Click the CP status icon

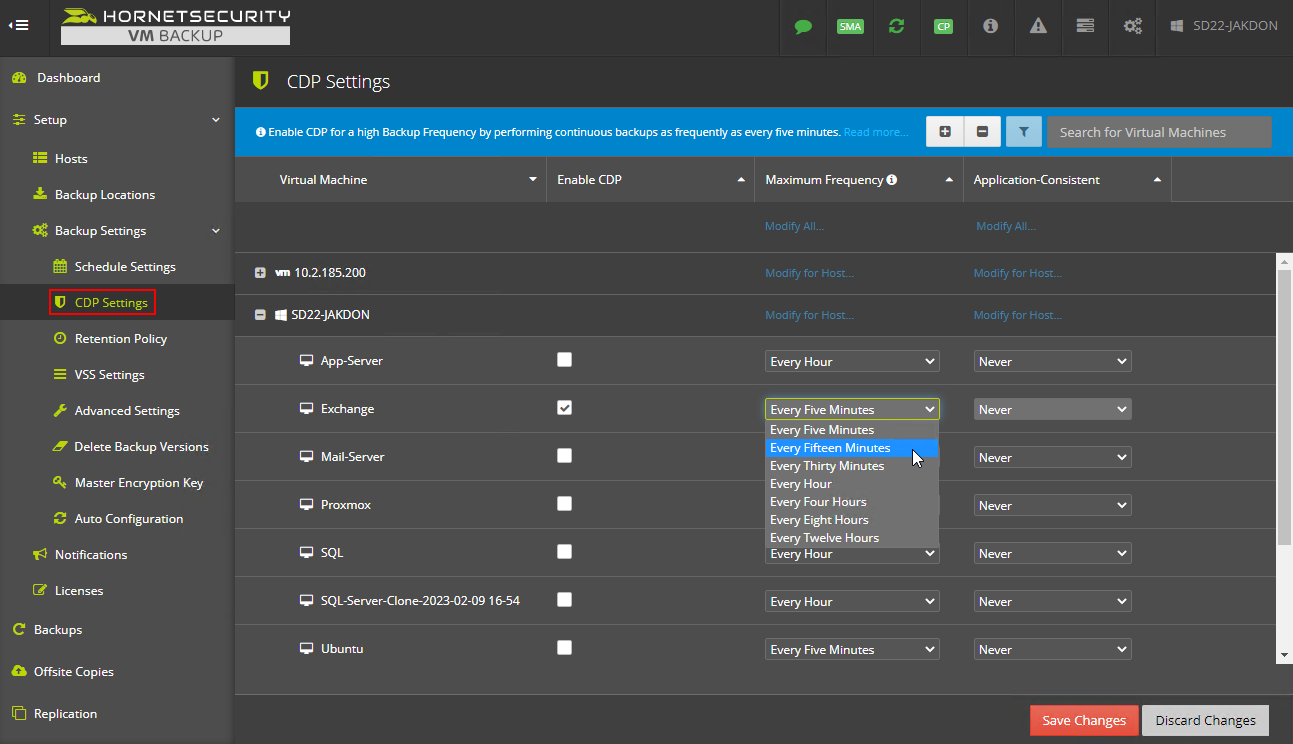pos(943,27)
